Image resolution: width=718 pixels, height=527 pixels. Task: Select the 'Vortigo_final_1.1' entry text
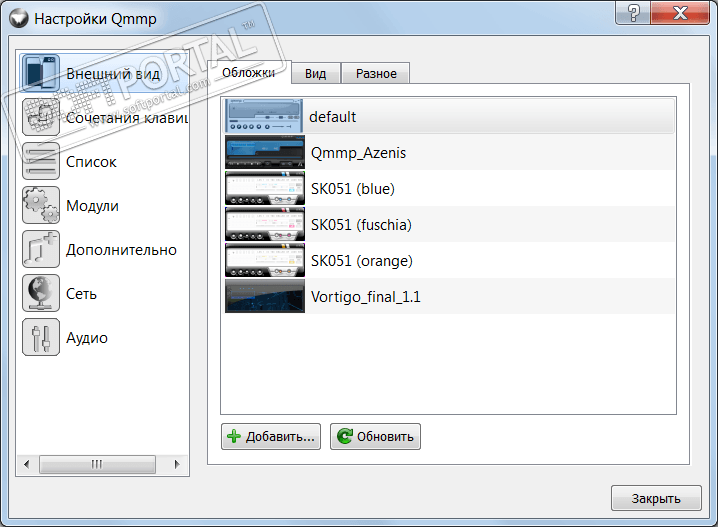[365, 297]
